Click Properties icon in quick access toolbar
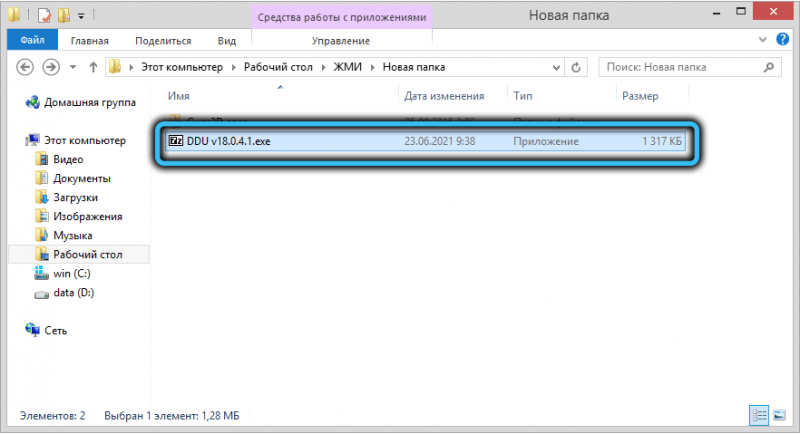The width and height of the screenshot is (800, 434). point(44,15)
